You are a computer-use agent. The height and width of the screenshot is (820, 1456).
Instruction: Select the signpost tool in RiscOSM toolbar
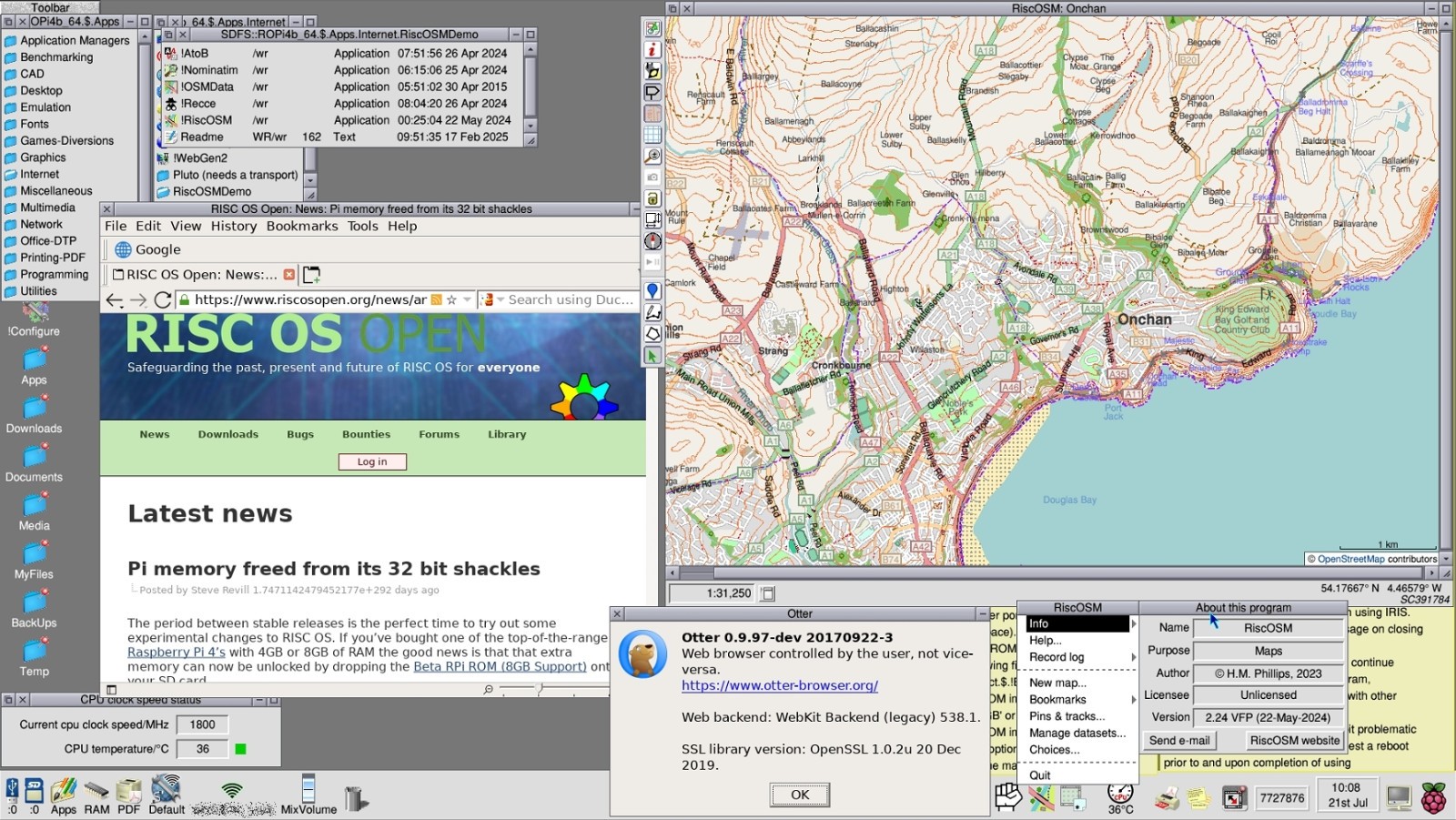pos(652,92)
